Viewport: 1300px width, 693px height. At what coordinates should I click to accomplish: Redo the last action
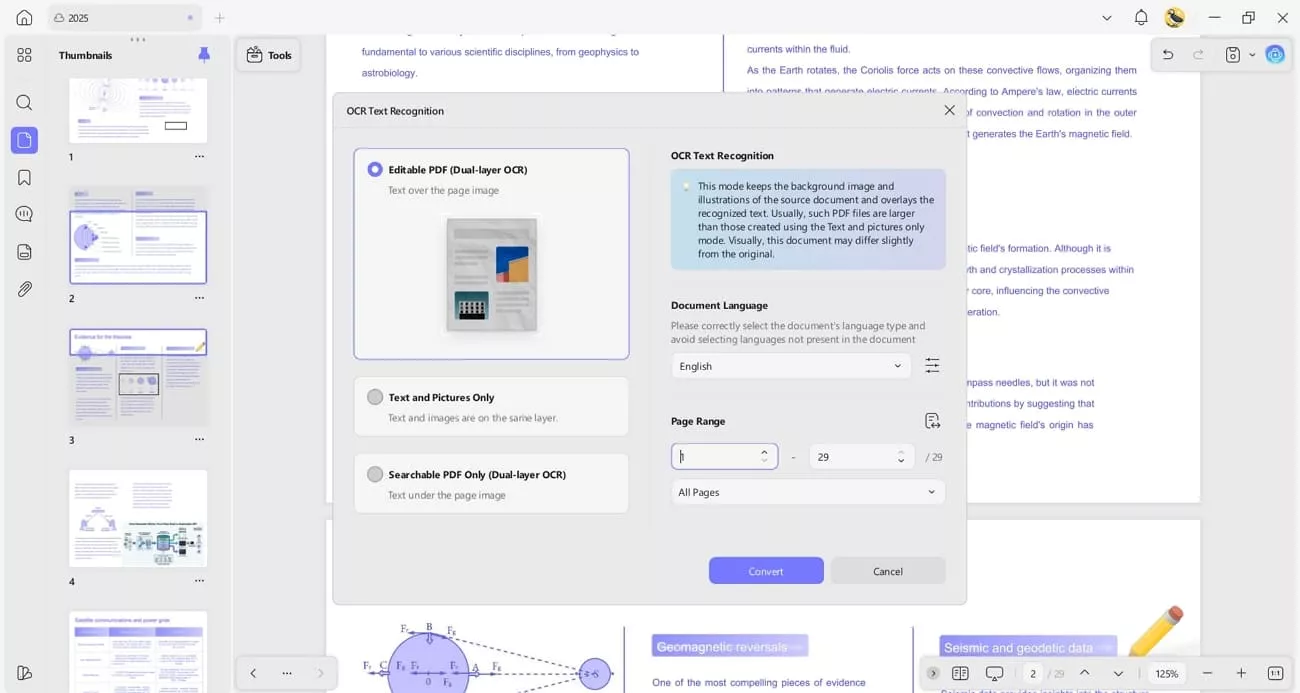coord(1198,55)
